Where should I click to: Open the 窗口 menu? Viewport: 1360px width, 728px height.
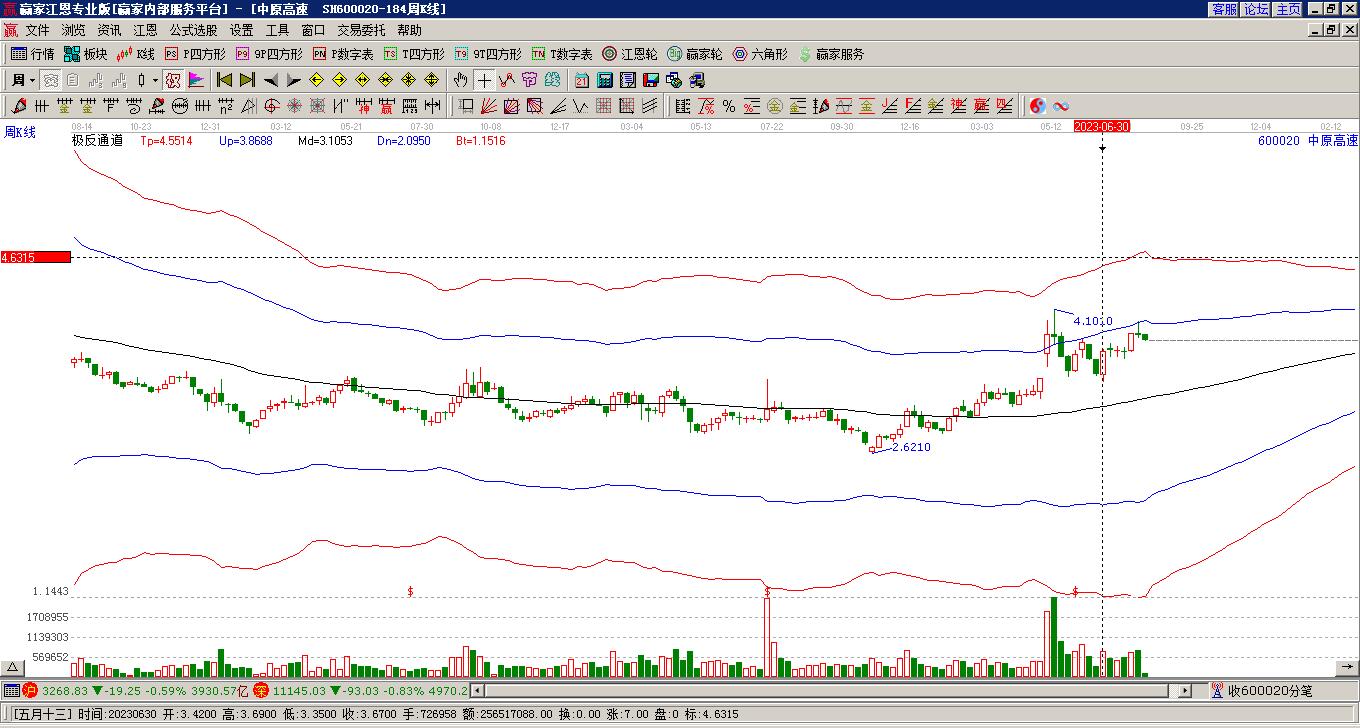pos(313,31)
